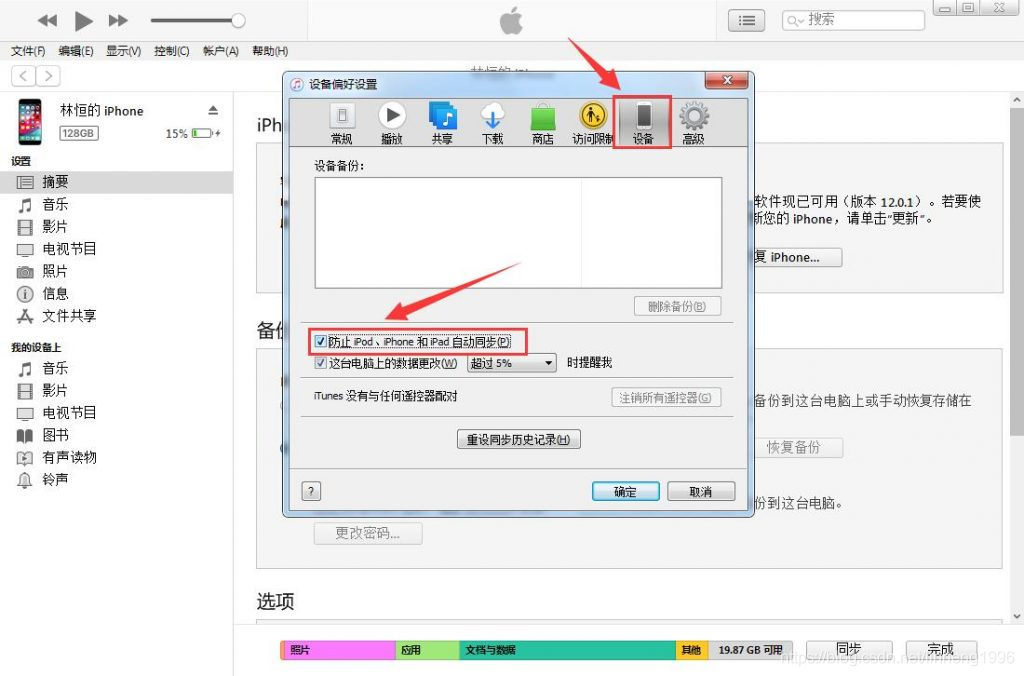Click the 设备备份 list box
The height and width of the screenshot is (676, 1024).
[x=519, y=233]
